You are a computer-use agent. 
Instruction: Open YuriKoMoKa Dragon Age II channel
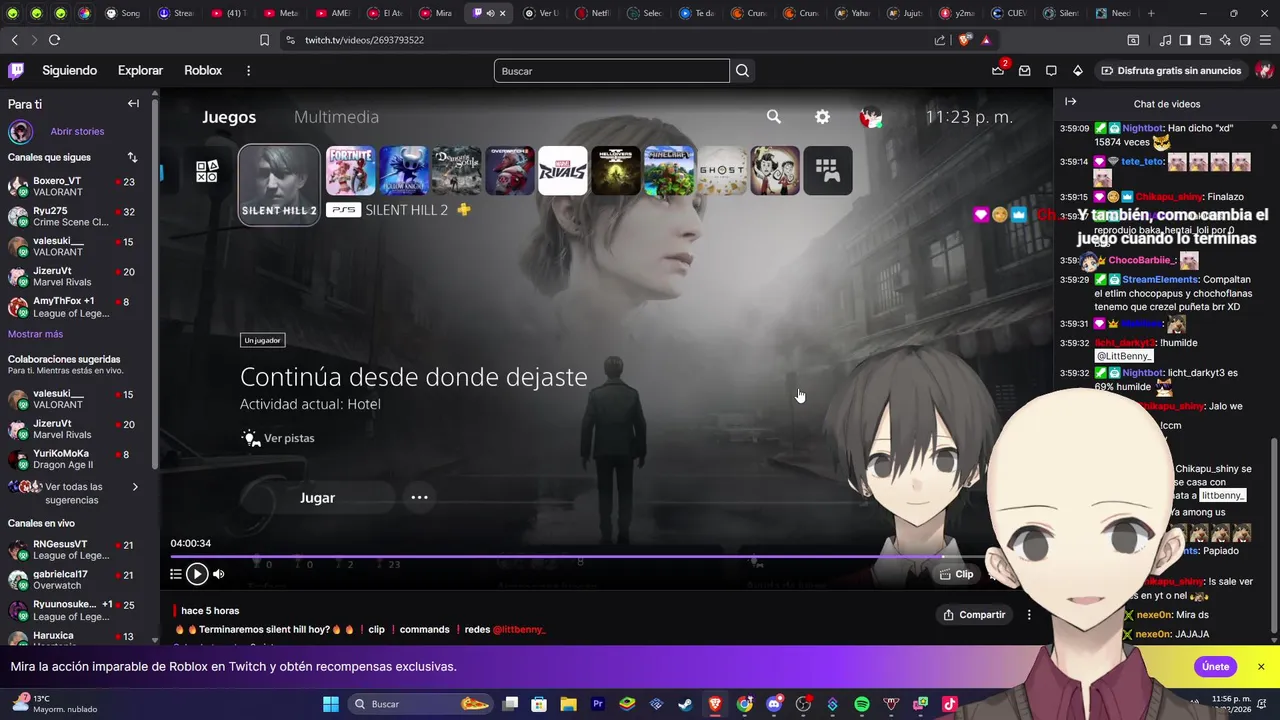[x=72, y=460]
